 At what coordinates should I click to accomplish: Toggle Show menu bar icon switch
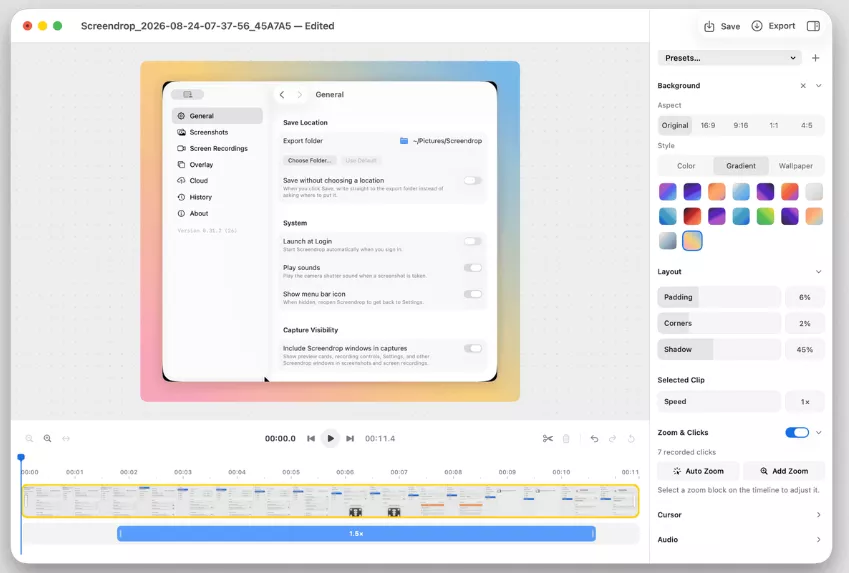coord(473,294)
